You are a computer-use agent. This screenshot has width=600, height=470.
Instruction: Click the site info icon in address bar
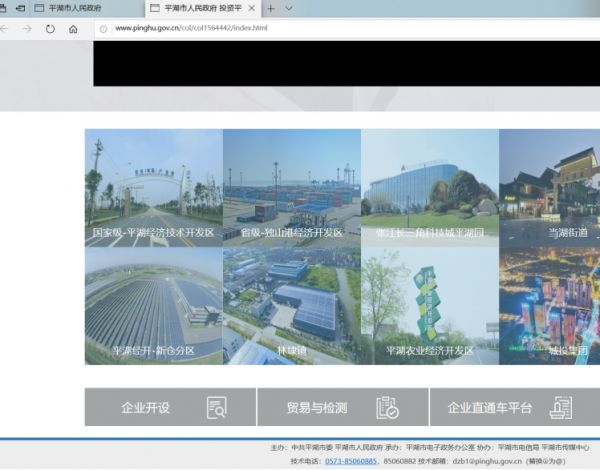pos(103,29)
